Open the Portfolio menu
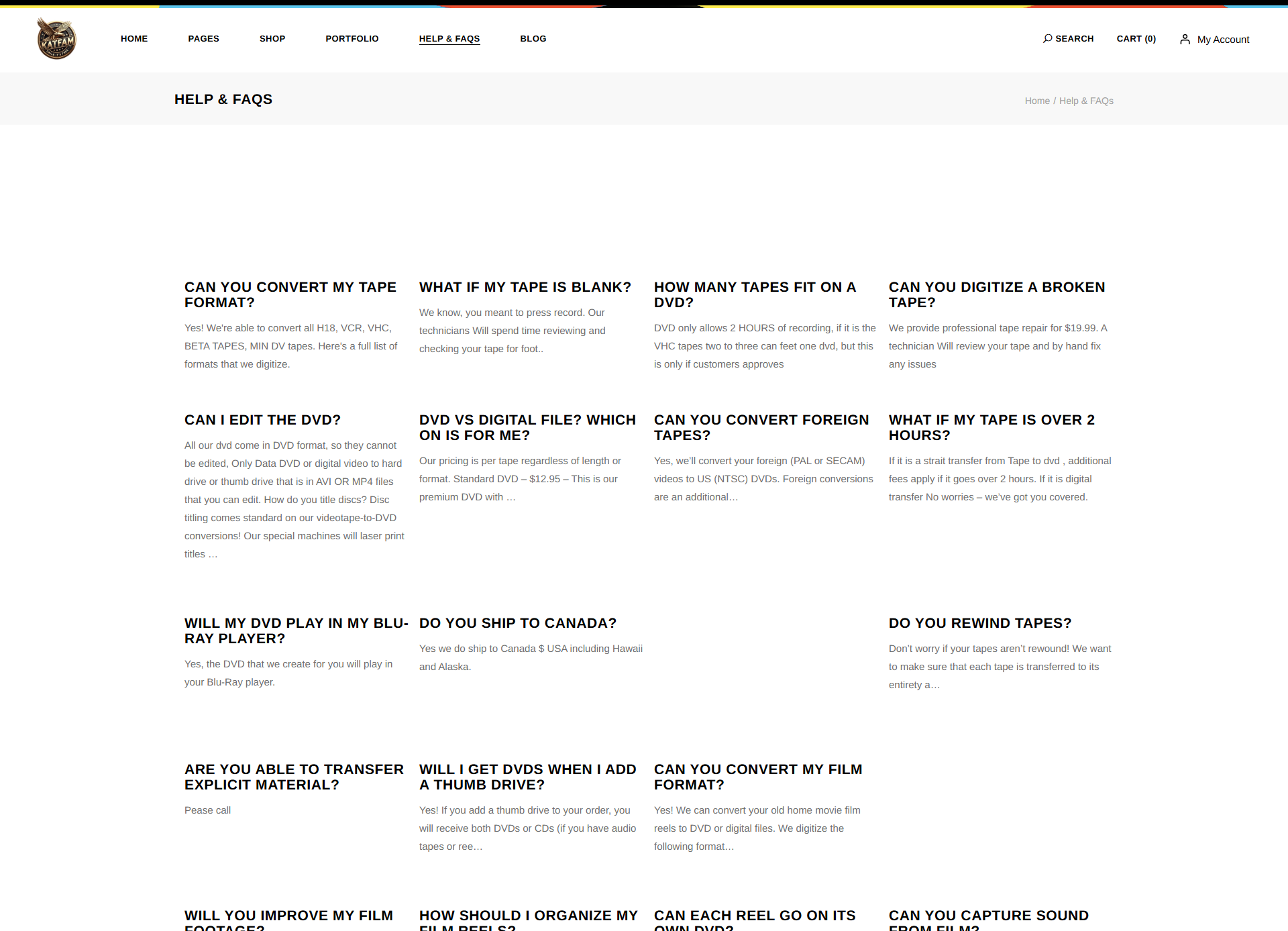 352,39
